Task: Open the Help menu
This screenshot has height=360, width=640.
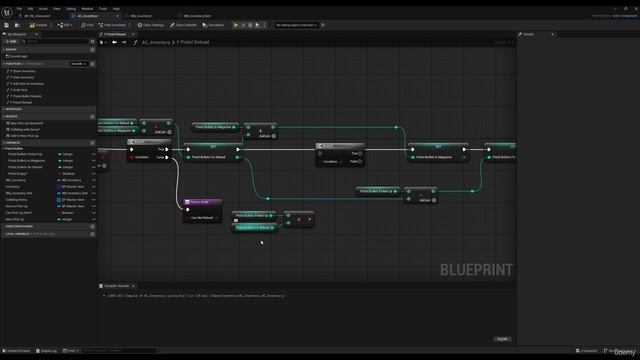Action: point(116,9)
